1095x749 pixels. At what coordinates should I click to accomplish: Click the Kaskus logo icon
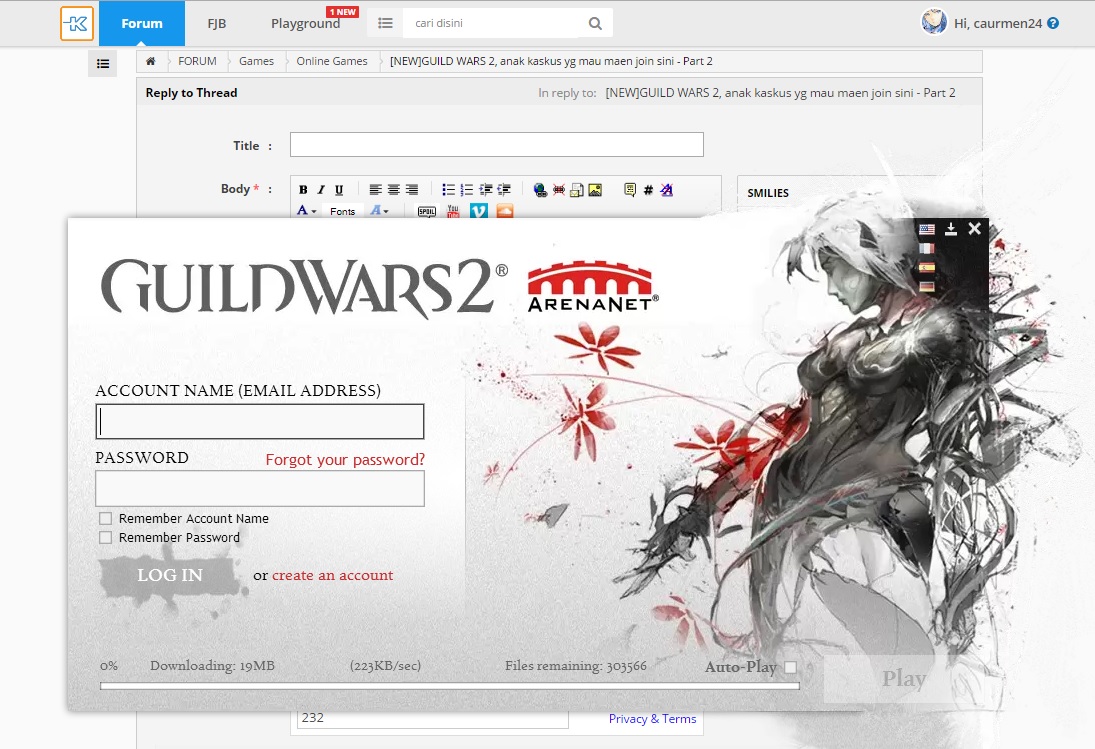point(77,23)
